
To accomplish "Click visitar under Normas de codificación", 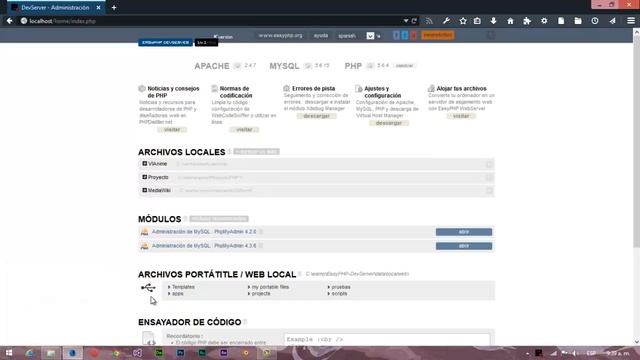I will 244,129.
